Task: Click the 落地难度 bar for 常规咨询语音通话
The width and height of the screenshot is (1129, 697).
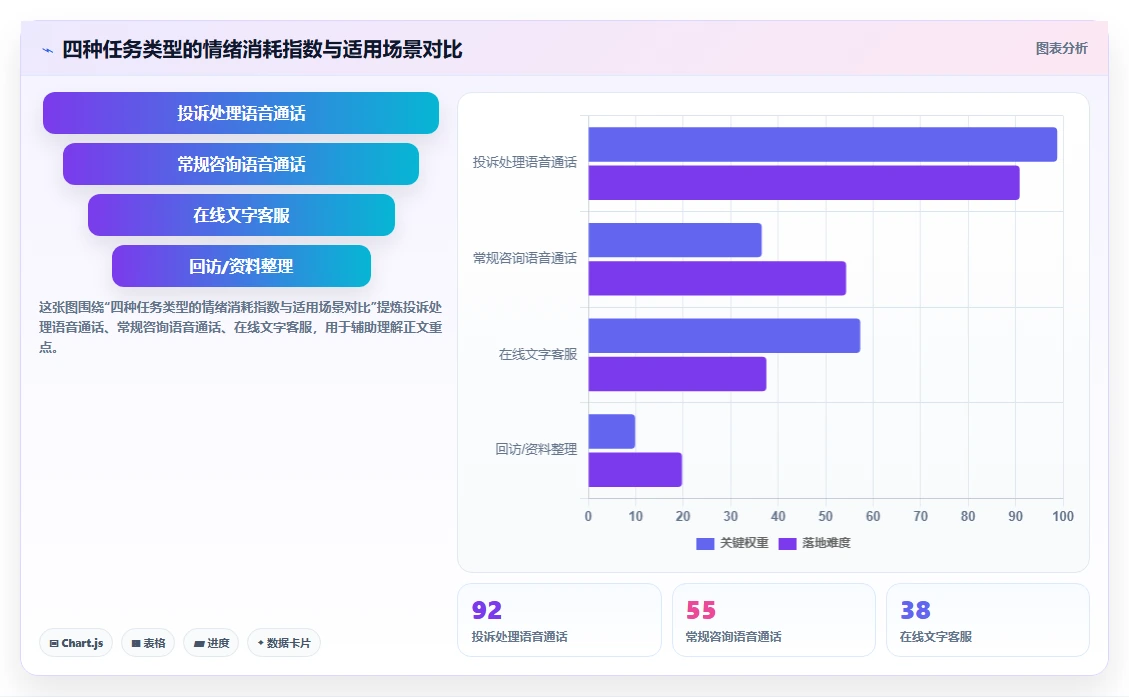Action: pyautogui.click(x=717, y=278)
